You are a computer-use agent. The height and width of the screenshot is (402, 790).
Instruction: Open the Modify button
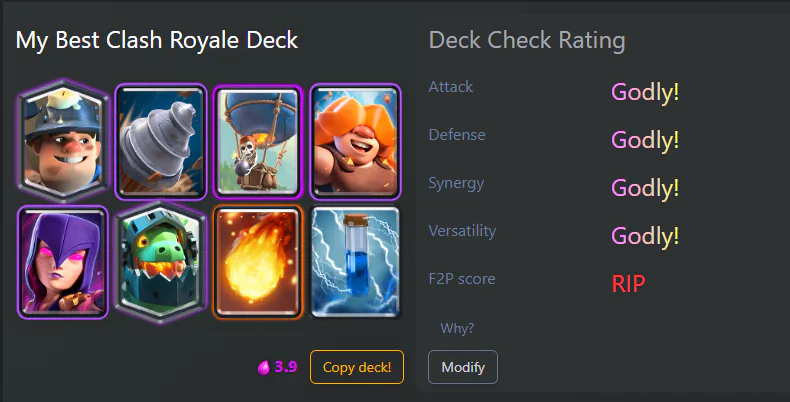tap(463, 367)
